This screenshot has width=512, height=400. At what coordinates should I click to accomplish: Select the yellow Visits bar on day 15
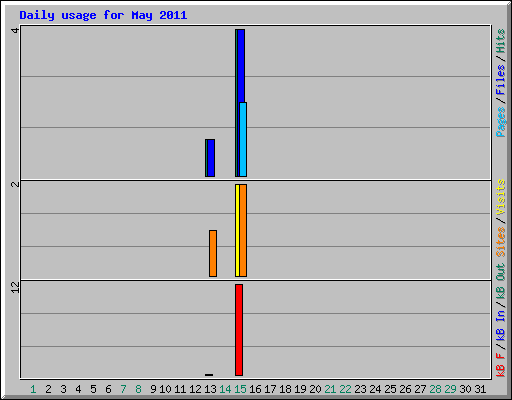[x=237, y=230]
